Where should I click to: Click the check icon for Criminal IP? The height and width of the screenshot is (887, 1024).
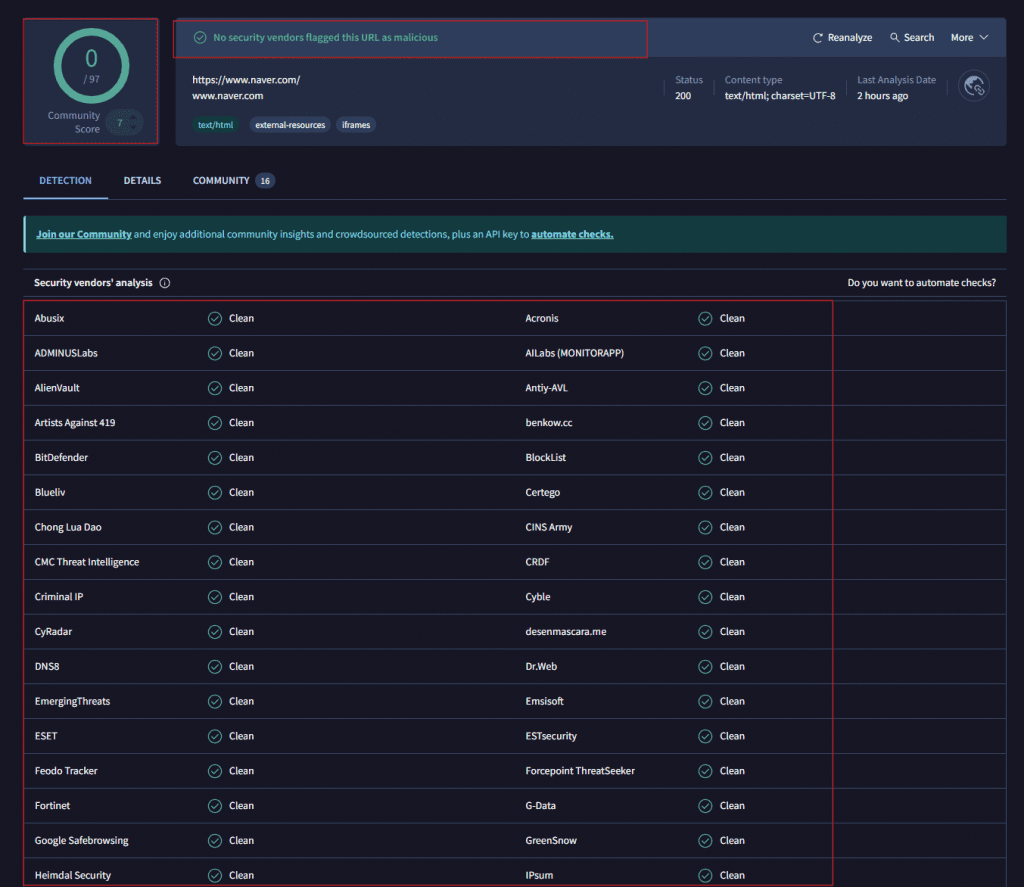pyautogui.click(x=215, y=597)
